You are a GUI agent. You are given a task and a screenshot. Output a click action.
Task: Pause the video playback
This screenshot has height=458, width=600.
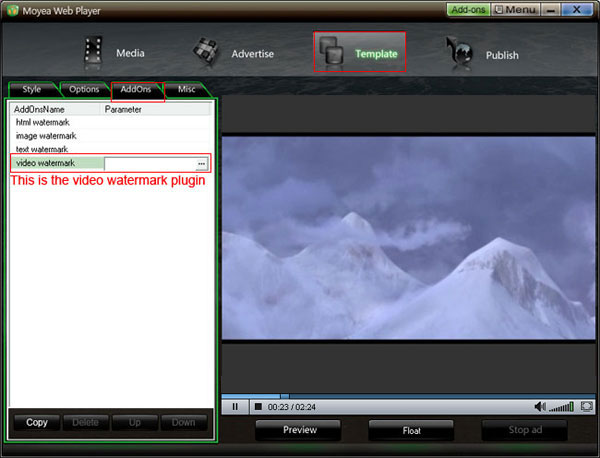coord(235,407)
